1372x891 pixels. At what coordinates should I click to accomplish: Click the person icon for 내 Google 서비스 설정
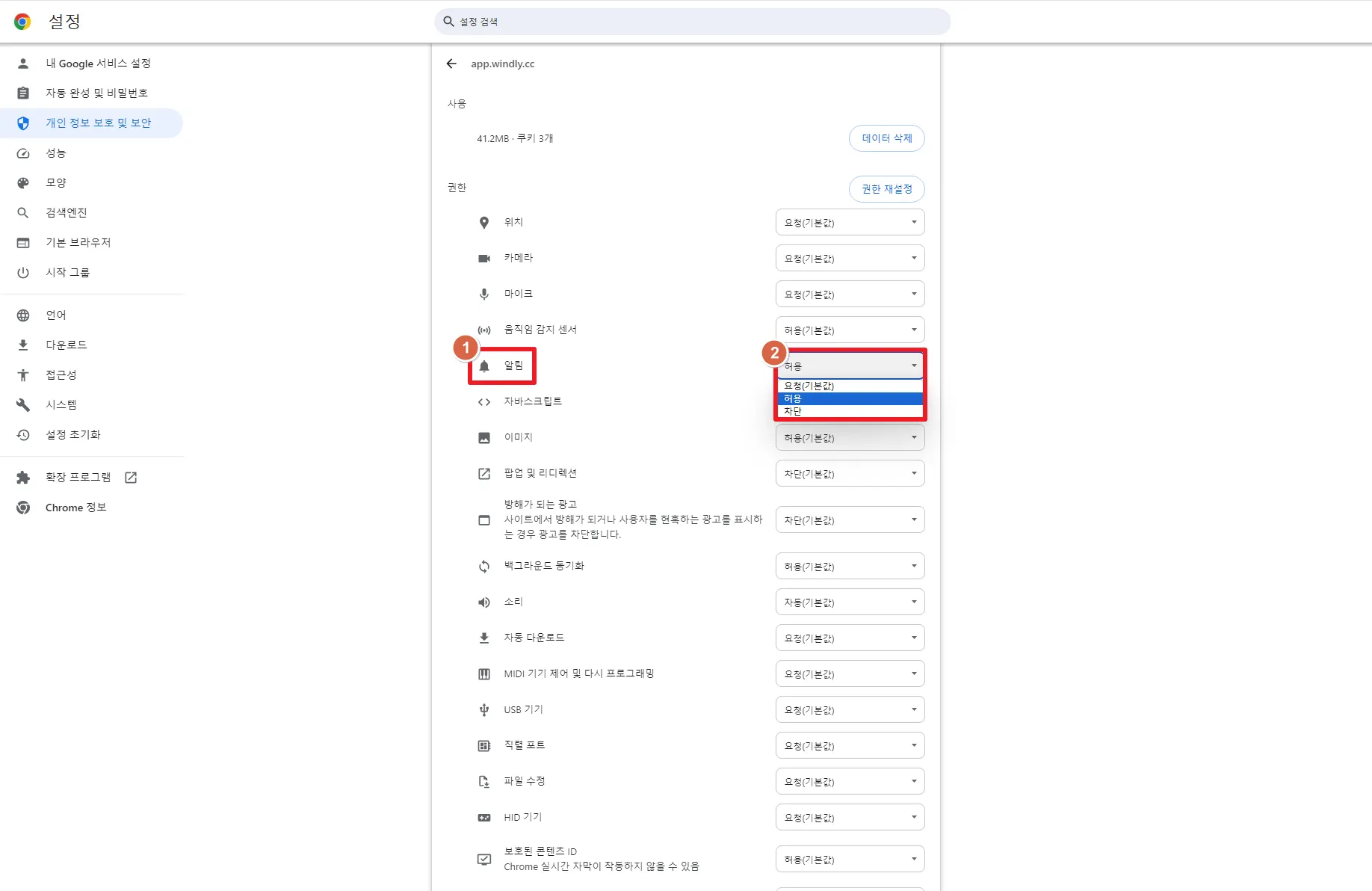point(23,64)
